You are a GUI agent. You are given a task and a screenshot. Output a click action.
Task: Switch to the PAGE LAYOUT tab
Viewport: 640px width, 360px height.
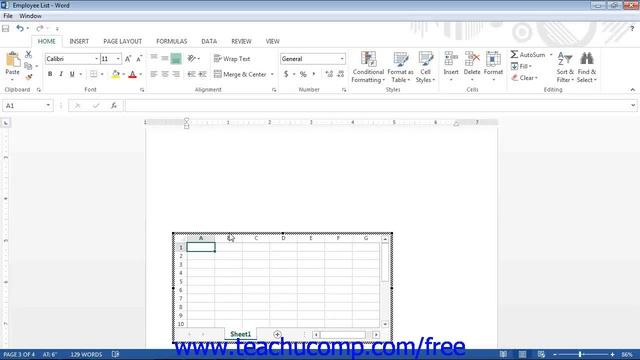coord(122,41)
